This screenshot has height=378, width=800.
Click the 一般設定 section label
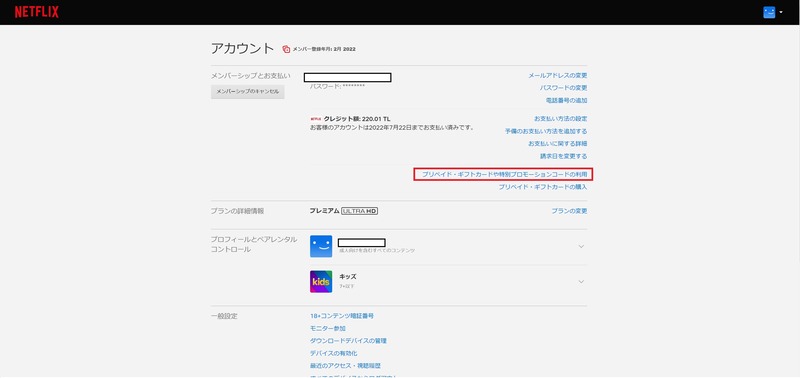pos(224,316)
